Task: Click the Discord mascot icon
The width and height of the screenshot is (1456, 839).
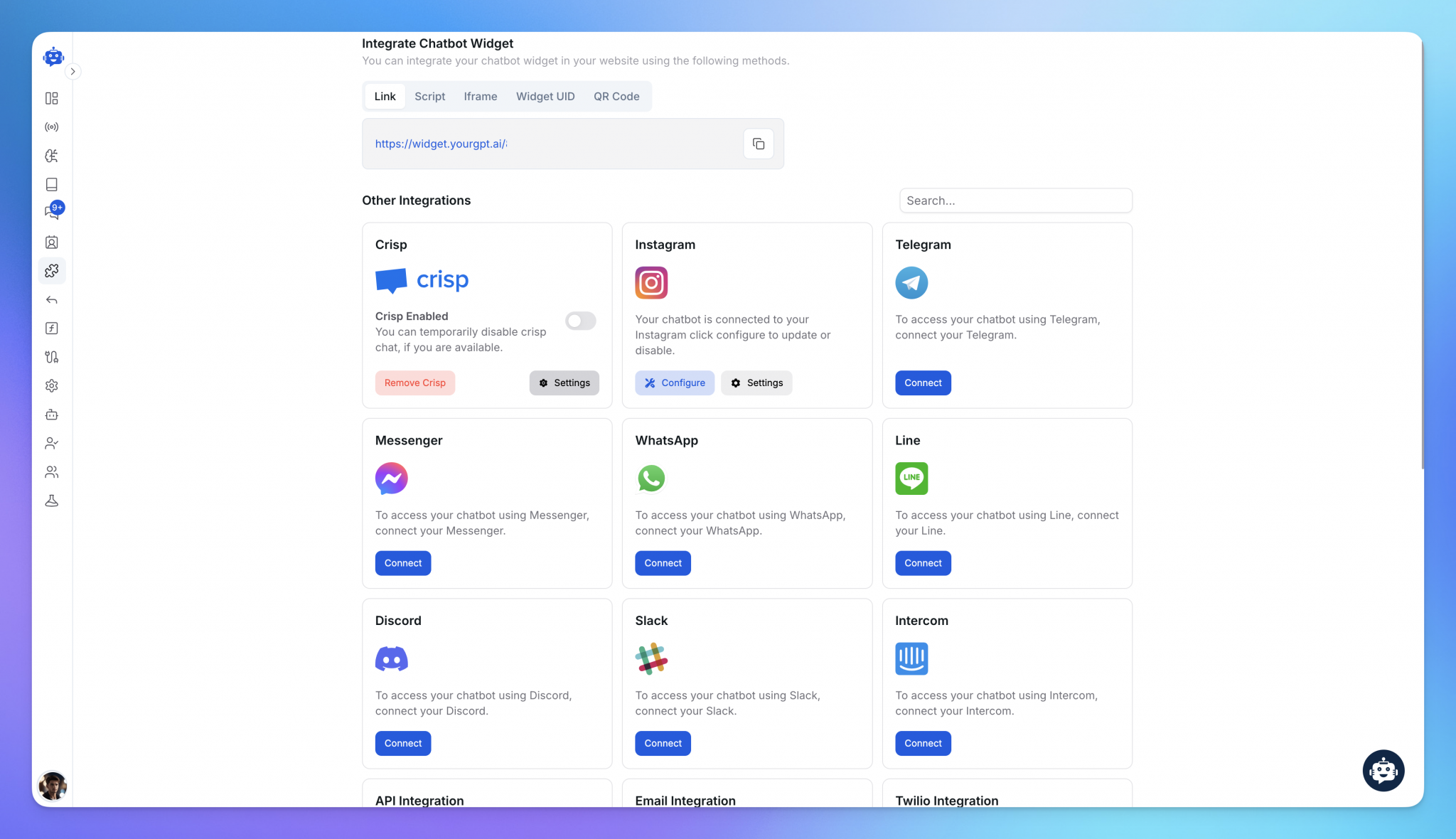Action: 391,658
